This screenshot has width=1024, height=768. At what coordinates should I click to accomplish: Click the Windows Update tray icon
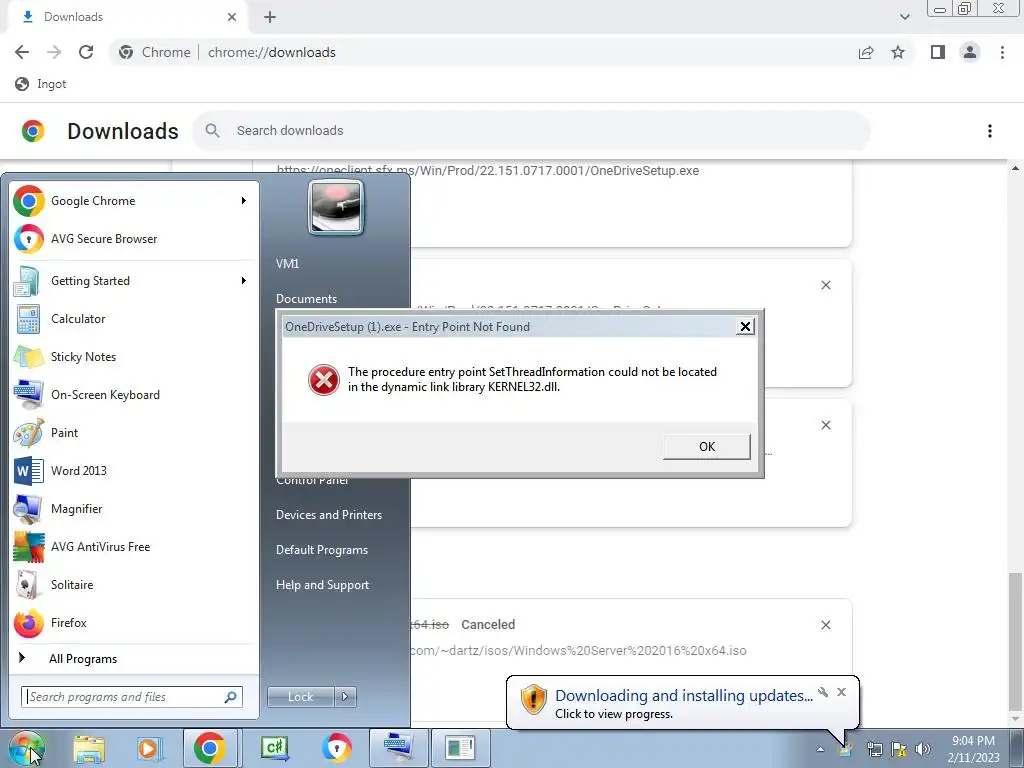[x=846, y=749]
